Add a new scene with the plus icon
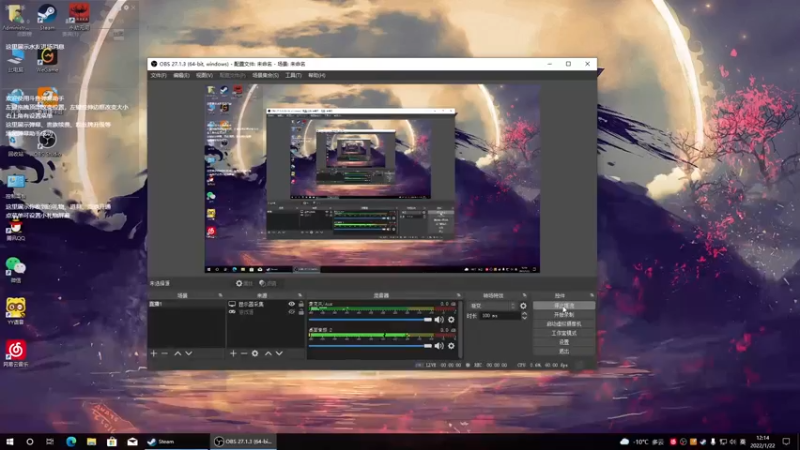This screenshot has width=800, height=450. click(x=154, y=353)
